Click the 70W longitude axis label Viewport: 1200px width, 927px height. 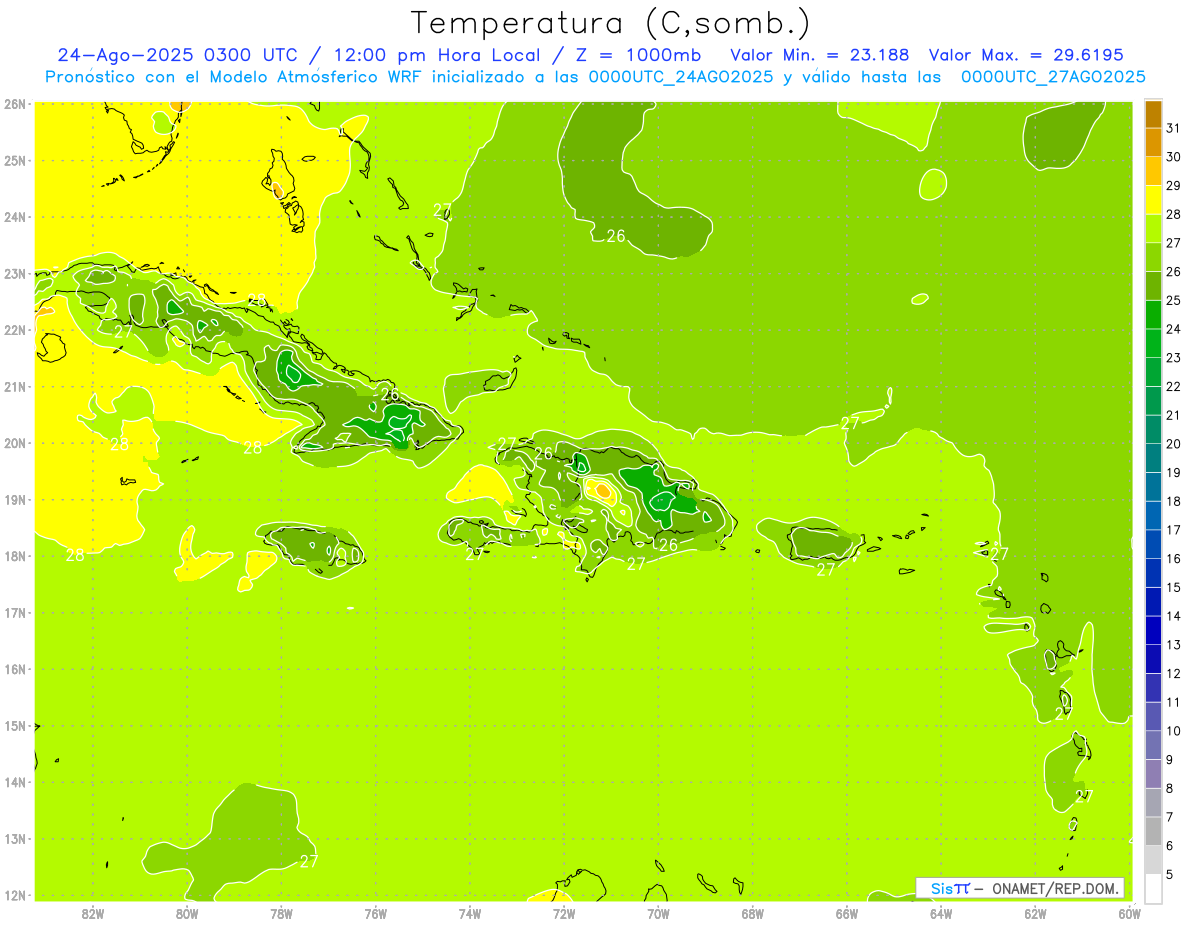(658, 913)
